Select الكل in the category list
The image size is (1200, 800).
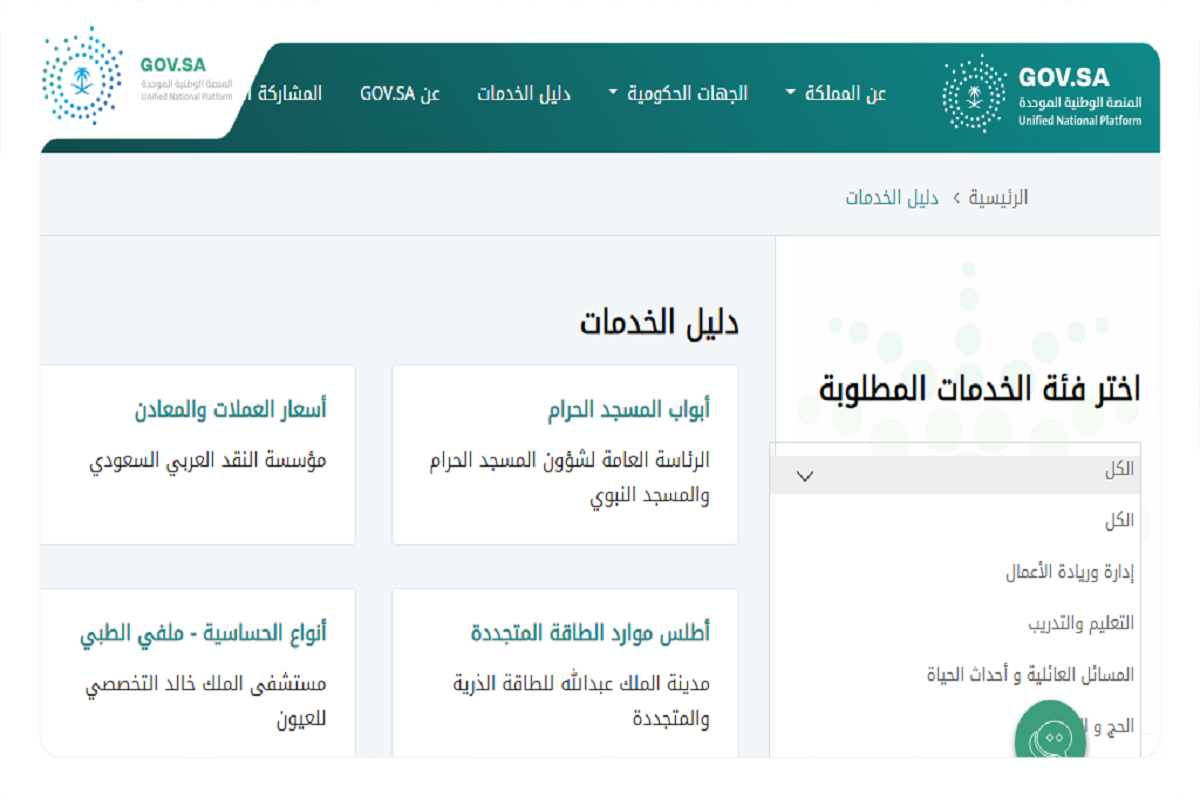click(1120, 520)
